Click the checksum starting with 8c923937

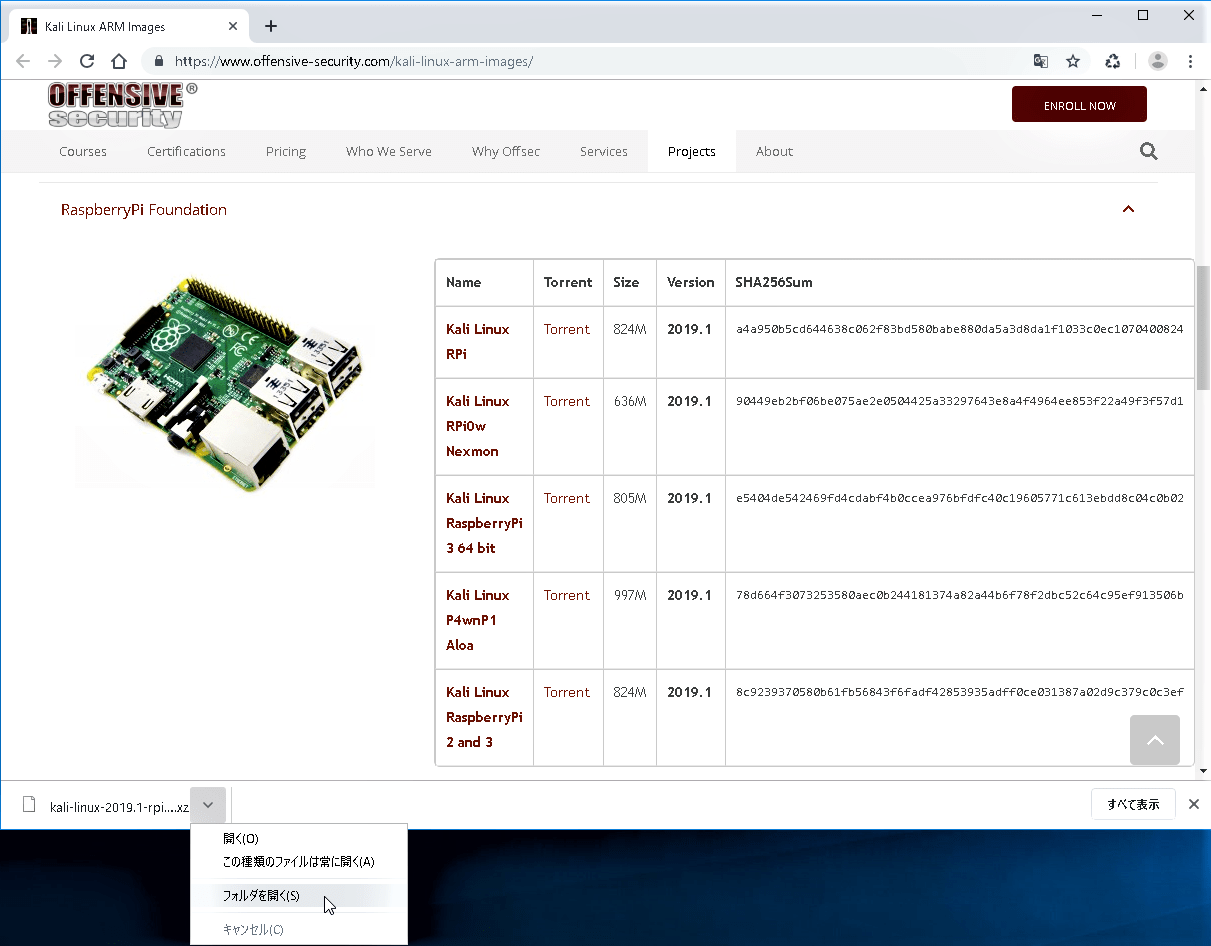[x=960, y=692]
